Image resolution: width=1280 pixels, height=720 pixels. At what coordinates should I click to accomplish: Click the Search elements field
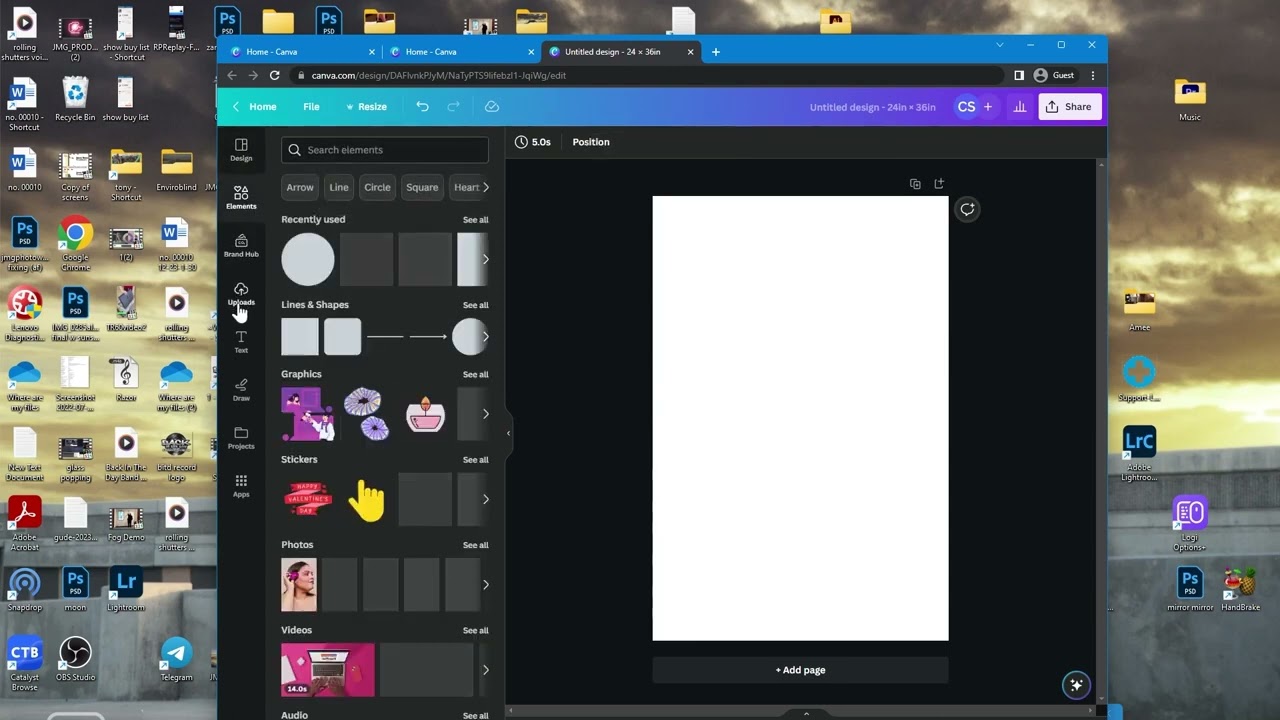pyautogui.click(x=385, y=150)
